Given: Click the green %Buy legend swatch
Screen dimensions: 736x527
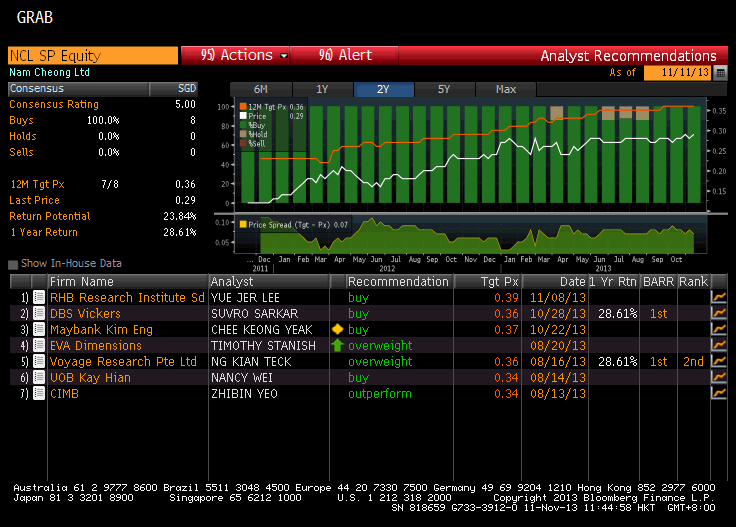Looking at the screenshot, I should click(x=243, y=125).
